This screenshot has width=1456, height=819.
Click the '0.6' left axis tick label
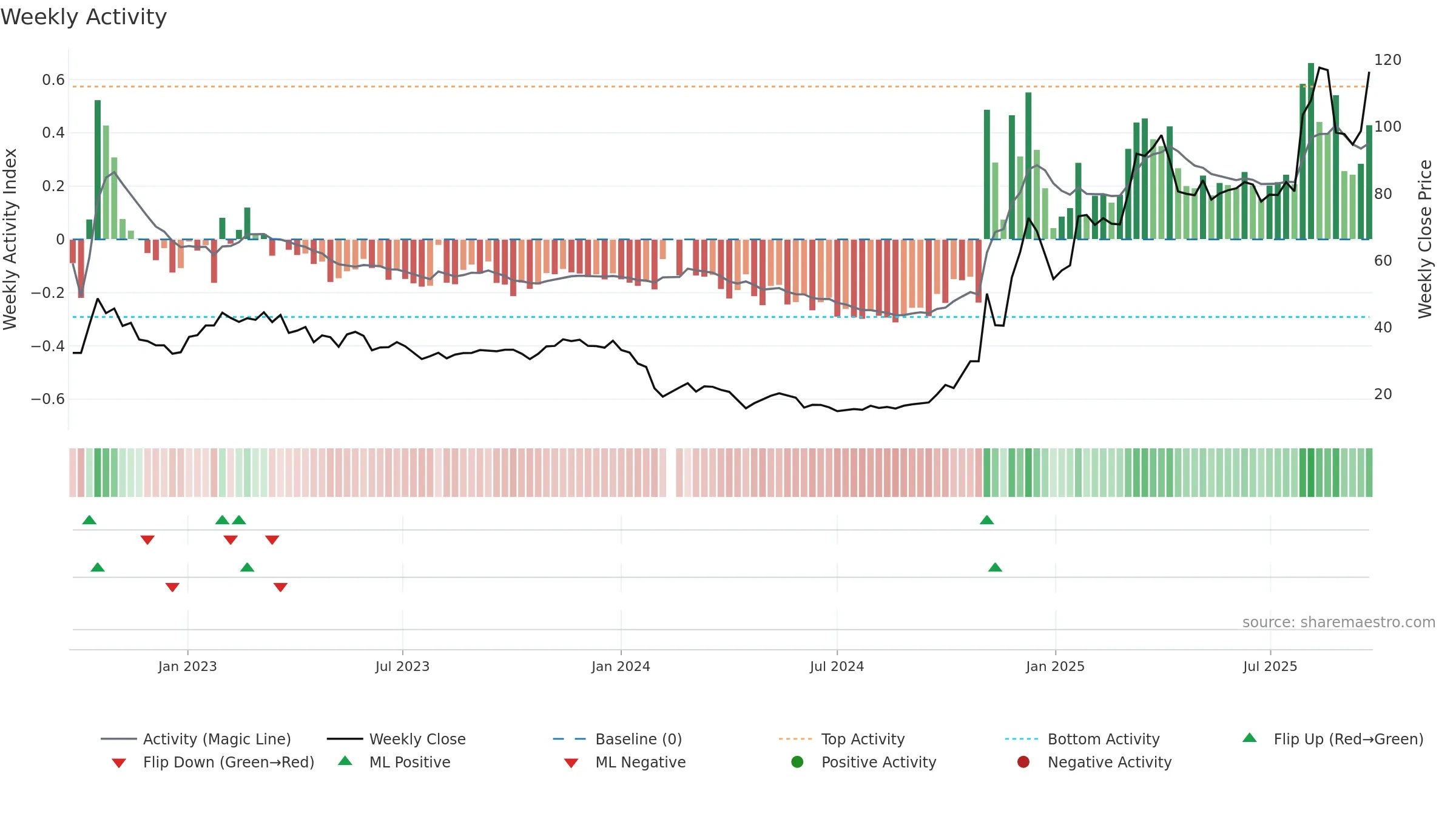tap(53, 80)
